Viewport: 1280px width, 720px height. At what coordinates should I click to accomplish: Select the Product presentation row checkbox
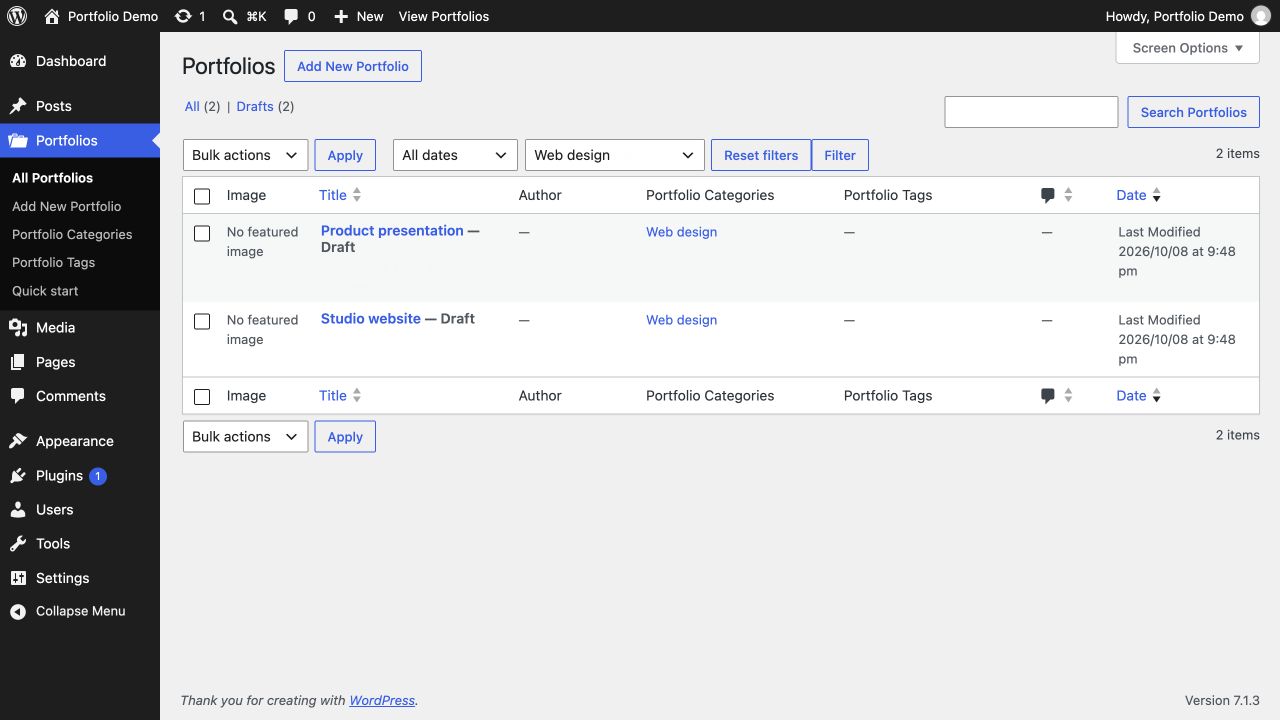pos(202,233)
